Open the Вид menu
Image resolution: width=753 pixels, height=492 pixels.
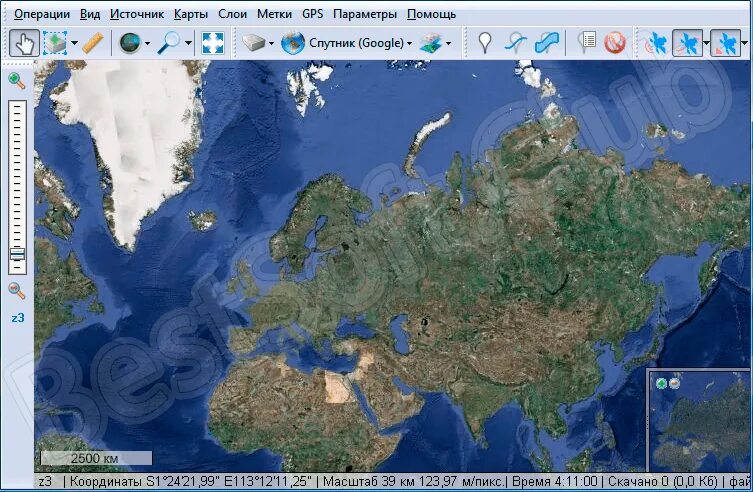click(90, 14)
